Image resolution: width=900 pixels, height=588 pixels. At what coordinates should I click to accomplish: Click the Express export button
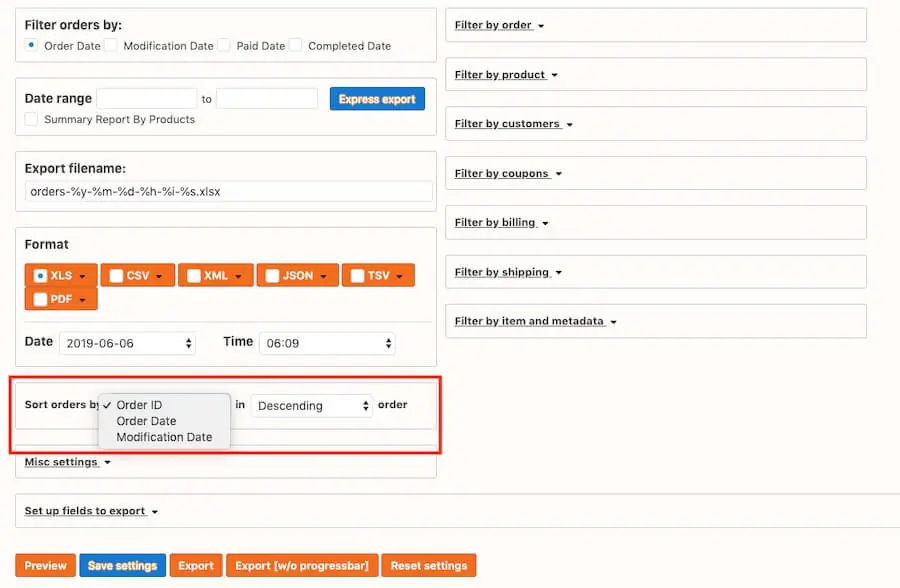[377, 99]
